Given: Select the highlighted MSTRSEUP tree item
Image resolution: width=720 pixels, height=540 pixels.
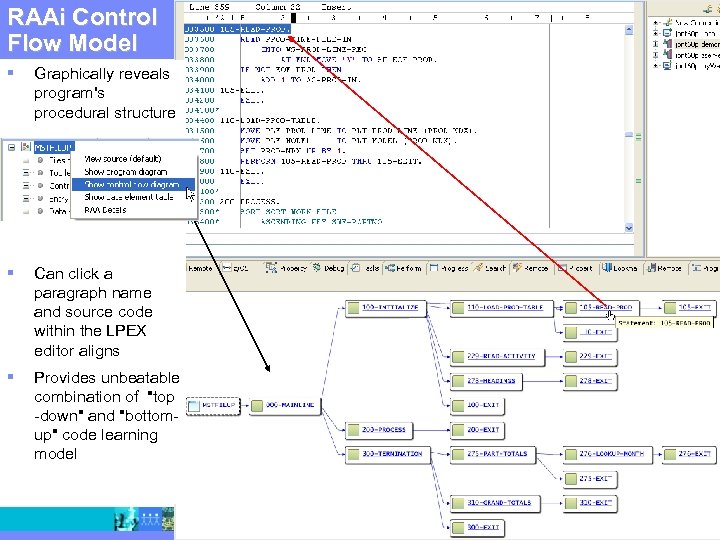Looking at the screenshot, I should [x=54, y=147].
